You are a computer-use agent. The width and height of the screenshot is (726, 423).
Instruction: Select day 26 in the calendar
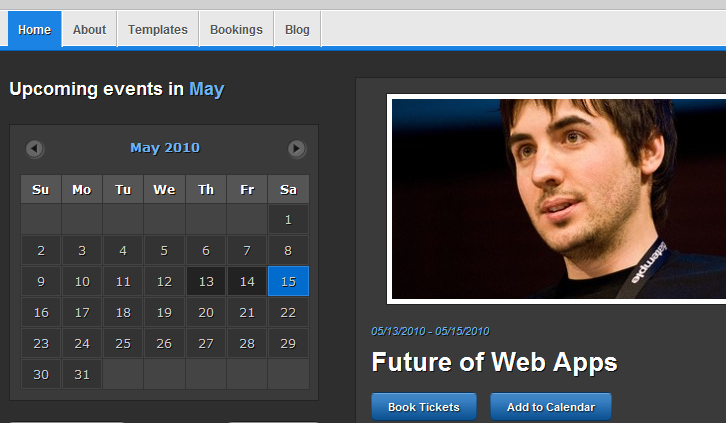(x=164, y=343)
